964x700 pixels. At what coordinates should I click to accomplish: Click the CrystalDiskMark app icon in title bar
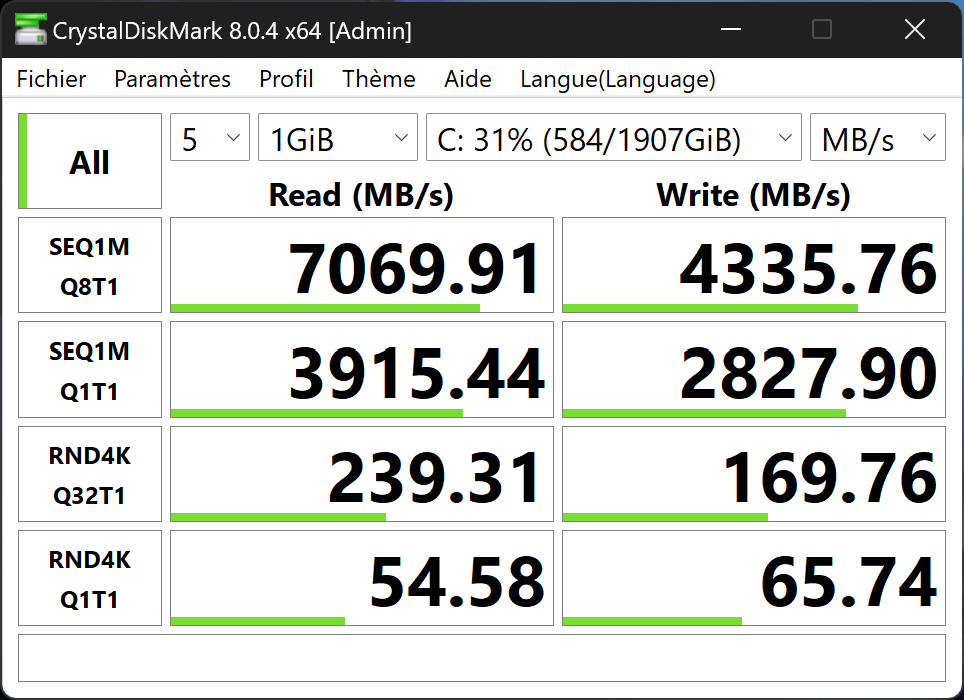pyautogui.click(x=29, y=30)
